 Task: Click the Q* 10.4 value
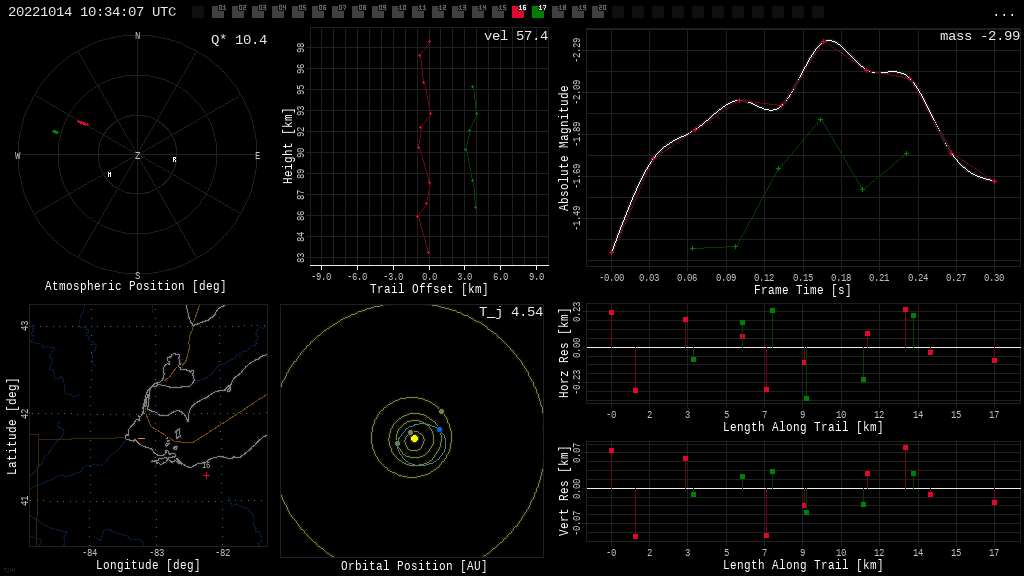[x=239, y=40]
